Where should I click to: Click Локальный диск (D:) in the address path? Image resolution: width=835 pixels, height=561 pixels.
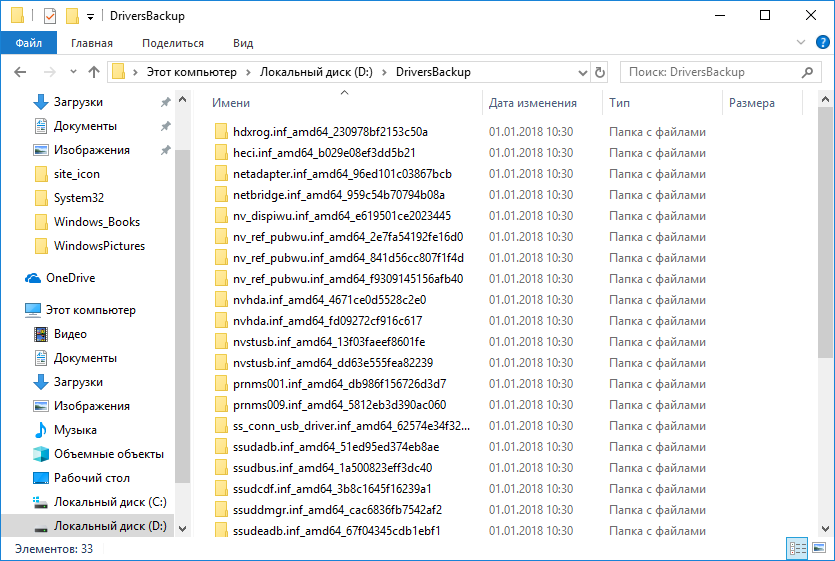pyautogui.click(x=316, y=72)
